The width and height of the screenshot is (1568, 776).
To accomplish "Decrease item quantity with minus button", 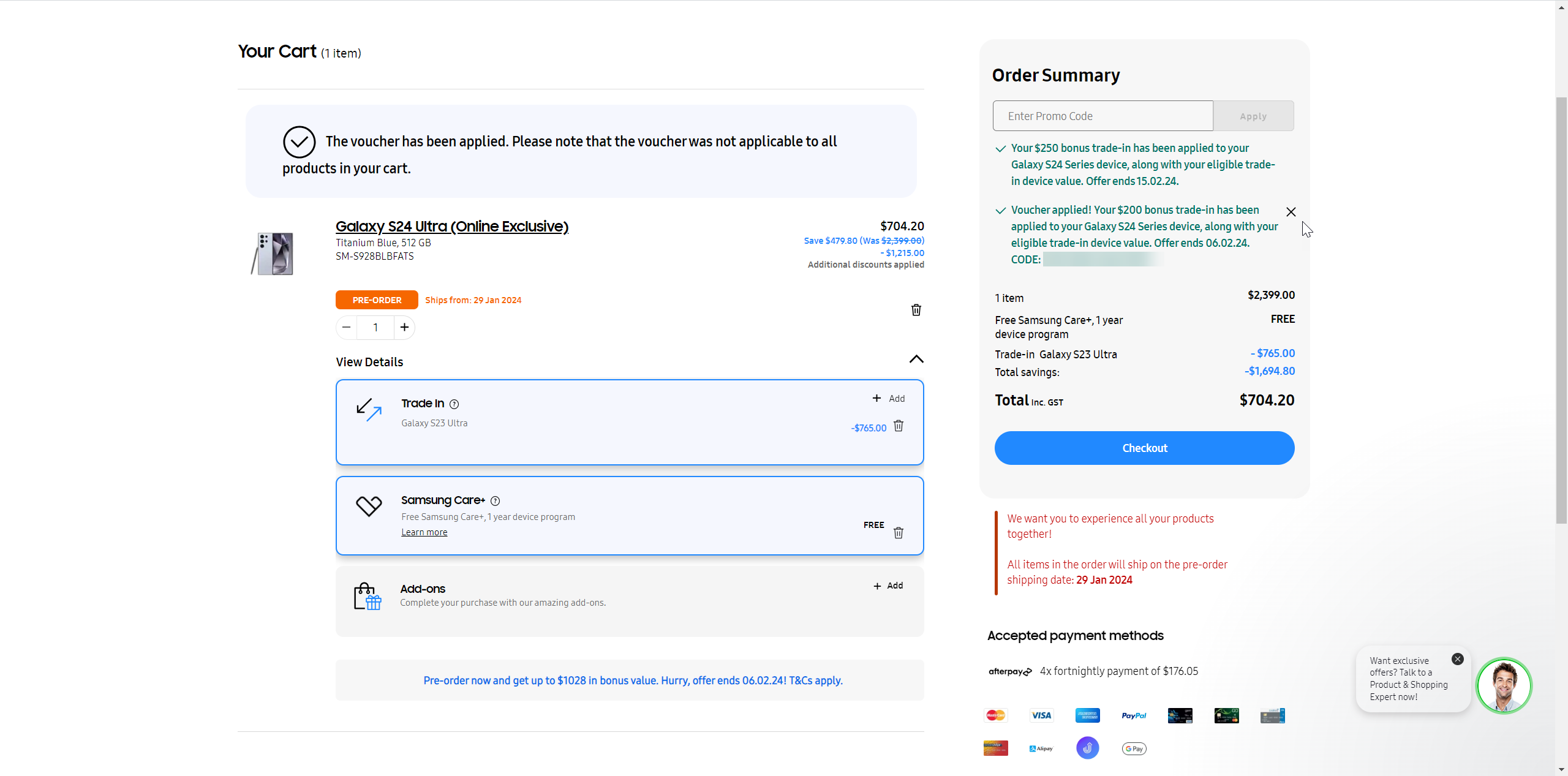I will [347, 327].
